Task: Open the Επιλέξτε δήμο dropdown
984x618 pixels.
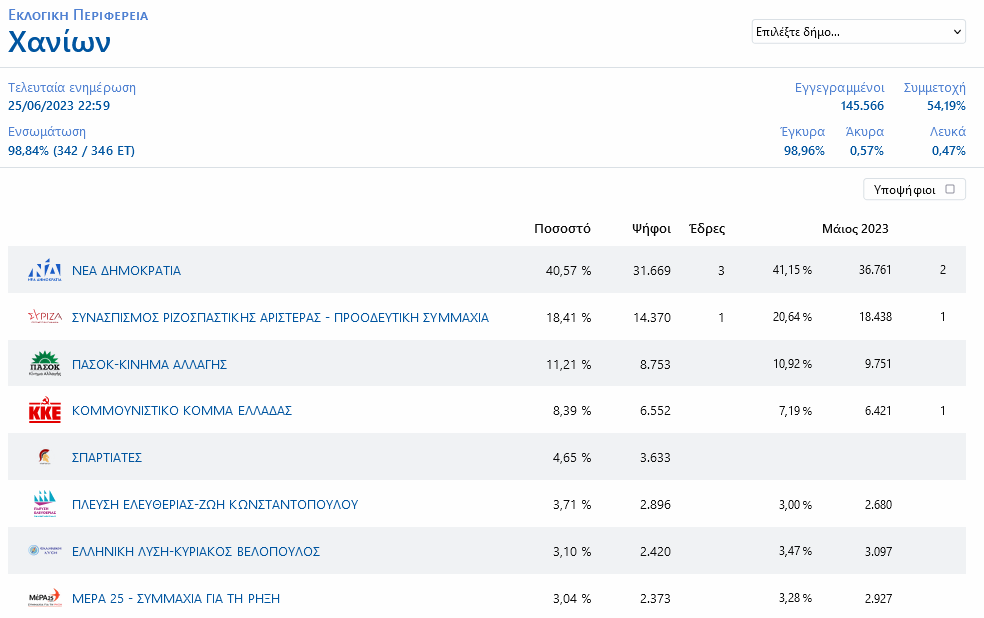Action: pos(858,32)
